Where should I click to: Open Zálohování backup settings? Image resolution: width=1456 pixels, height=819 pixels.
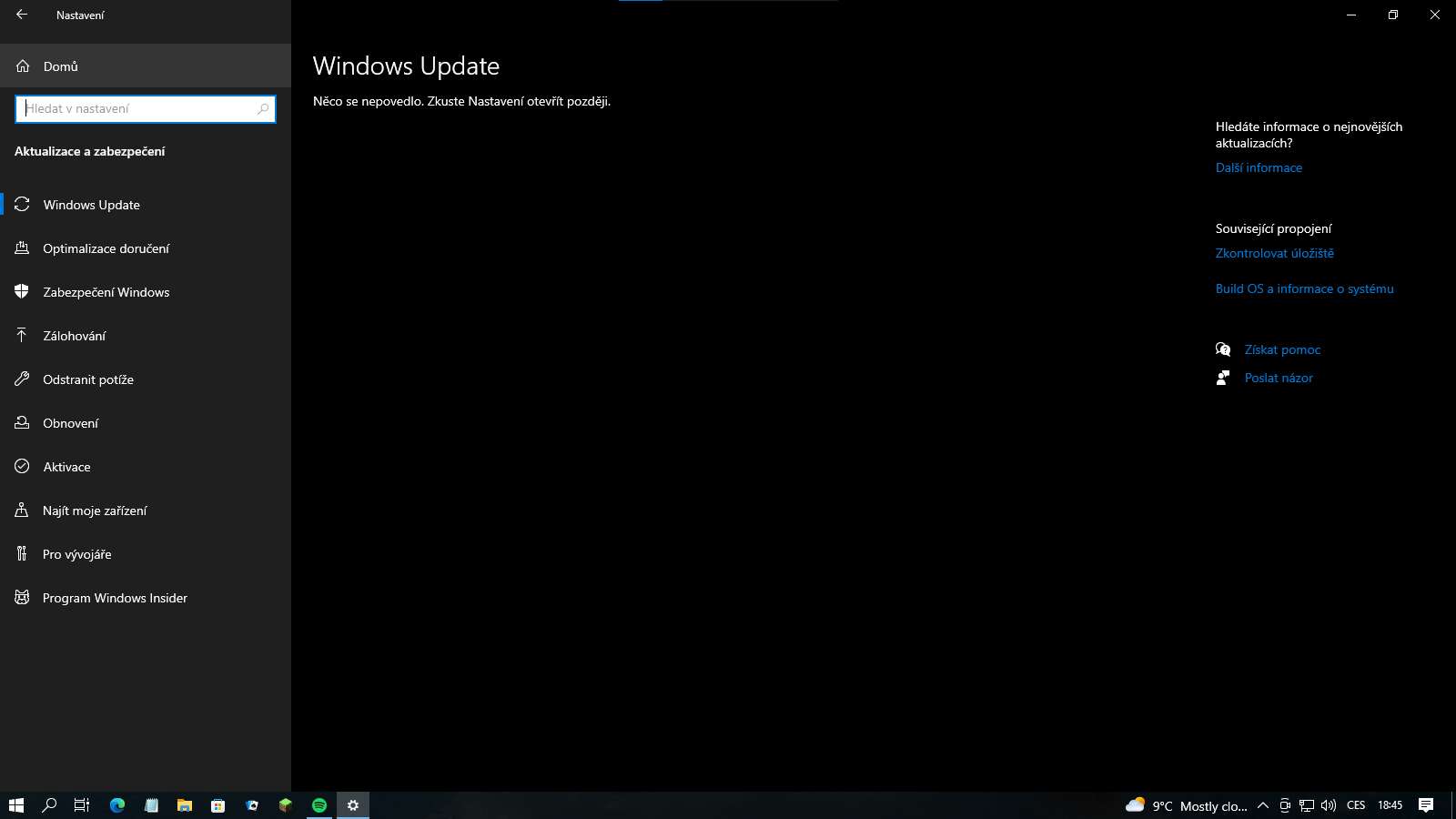74,336
